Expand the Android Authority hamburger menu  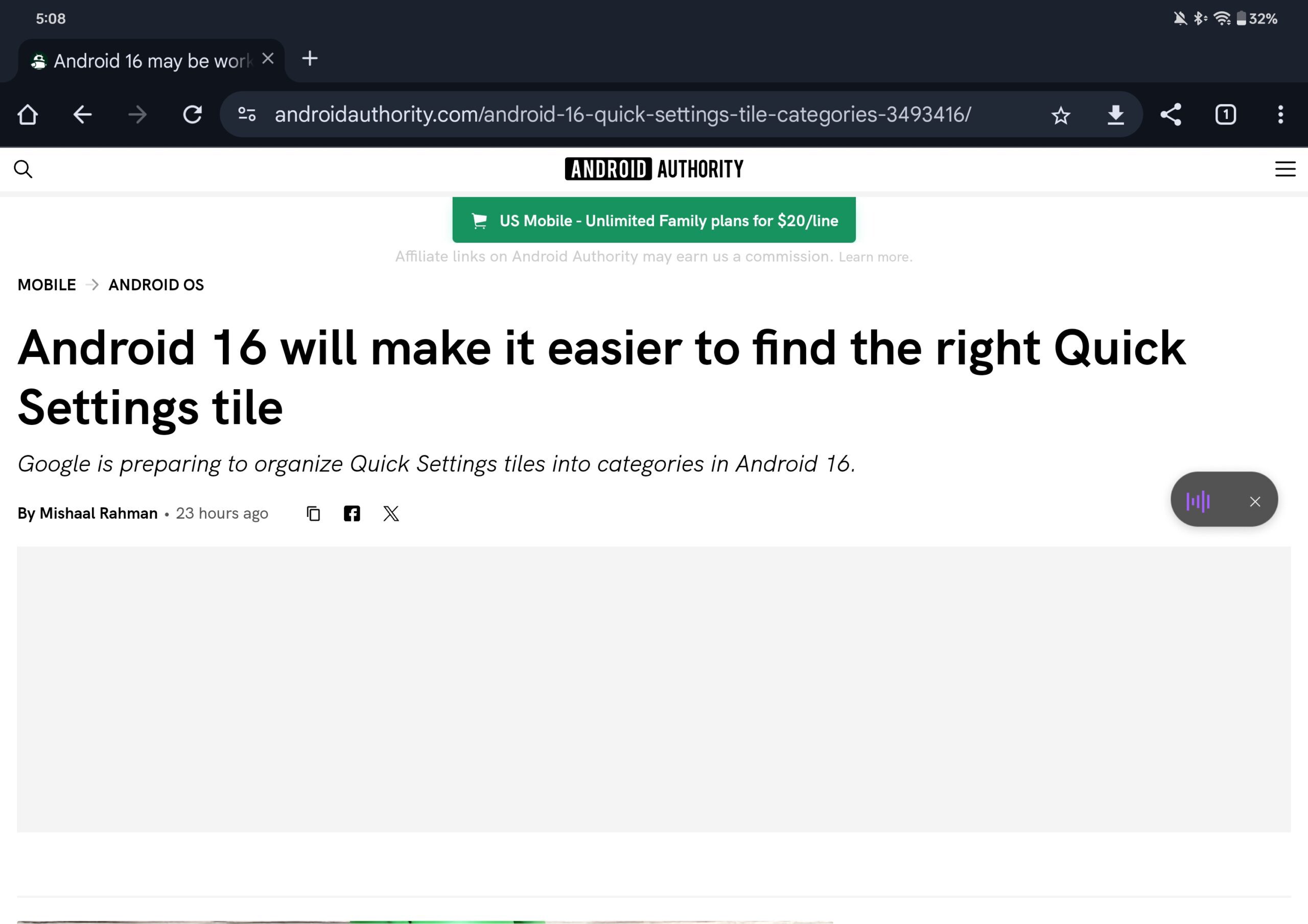(x=1284, y=169)
